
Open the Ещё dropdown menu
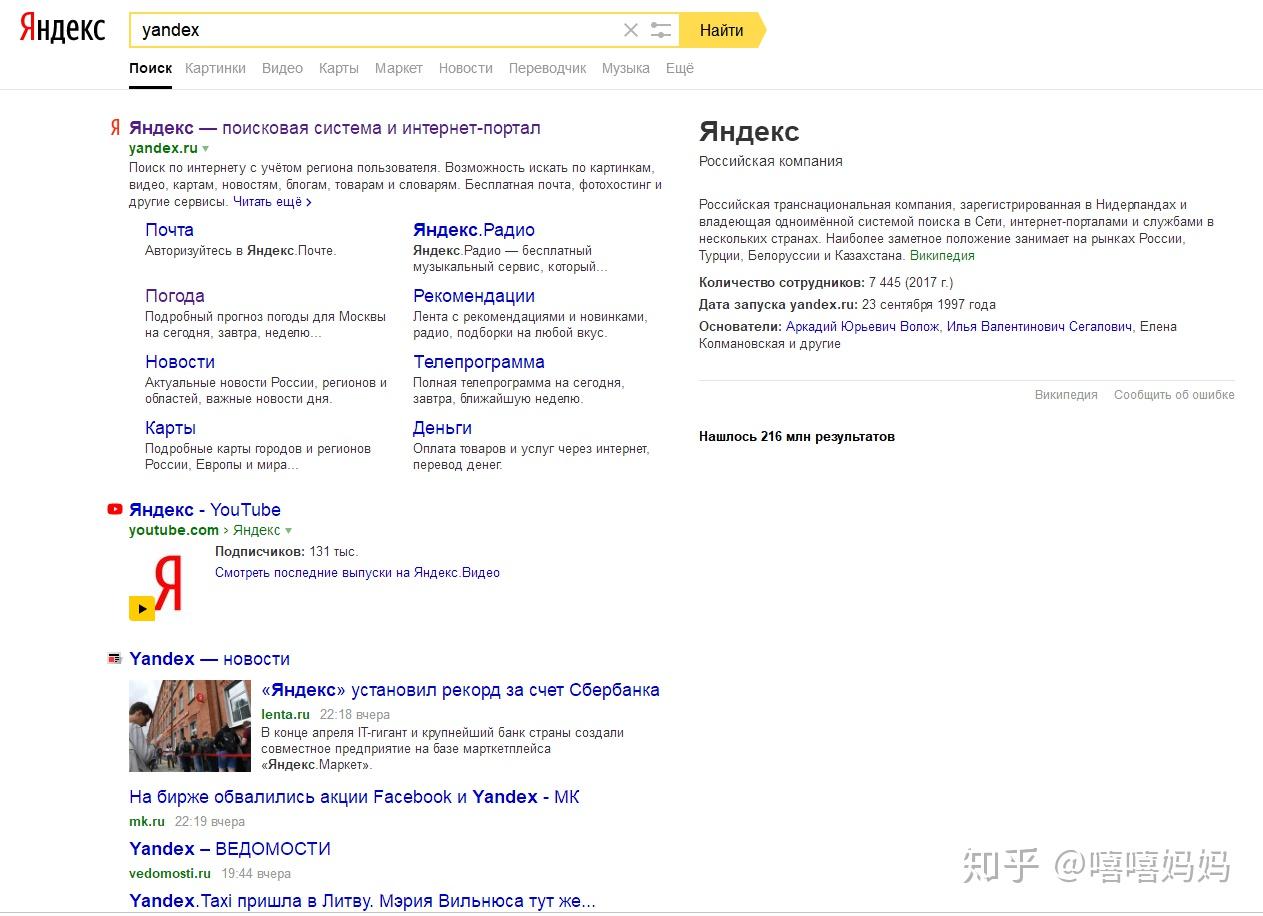coord(679,68)
